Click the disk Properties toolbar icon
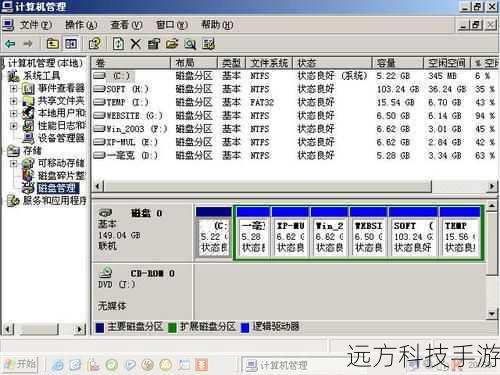This screenshot has height=375, width=500. (153, 44)
